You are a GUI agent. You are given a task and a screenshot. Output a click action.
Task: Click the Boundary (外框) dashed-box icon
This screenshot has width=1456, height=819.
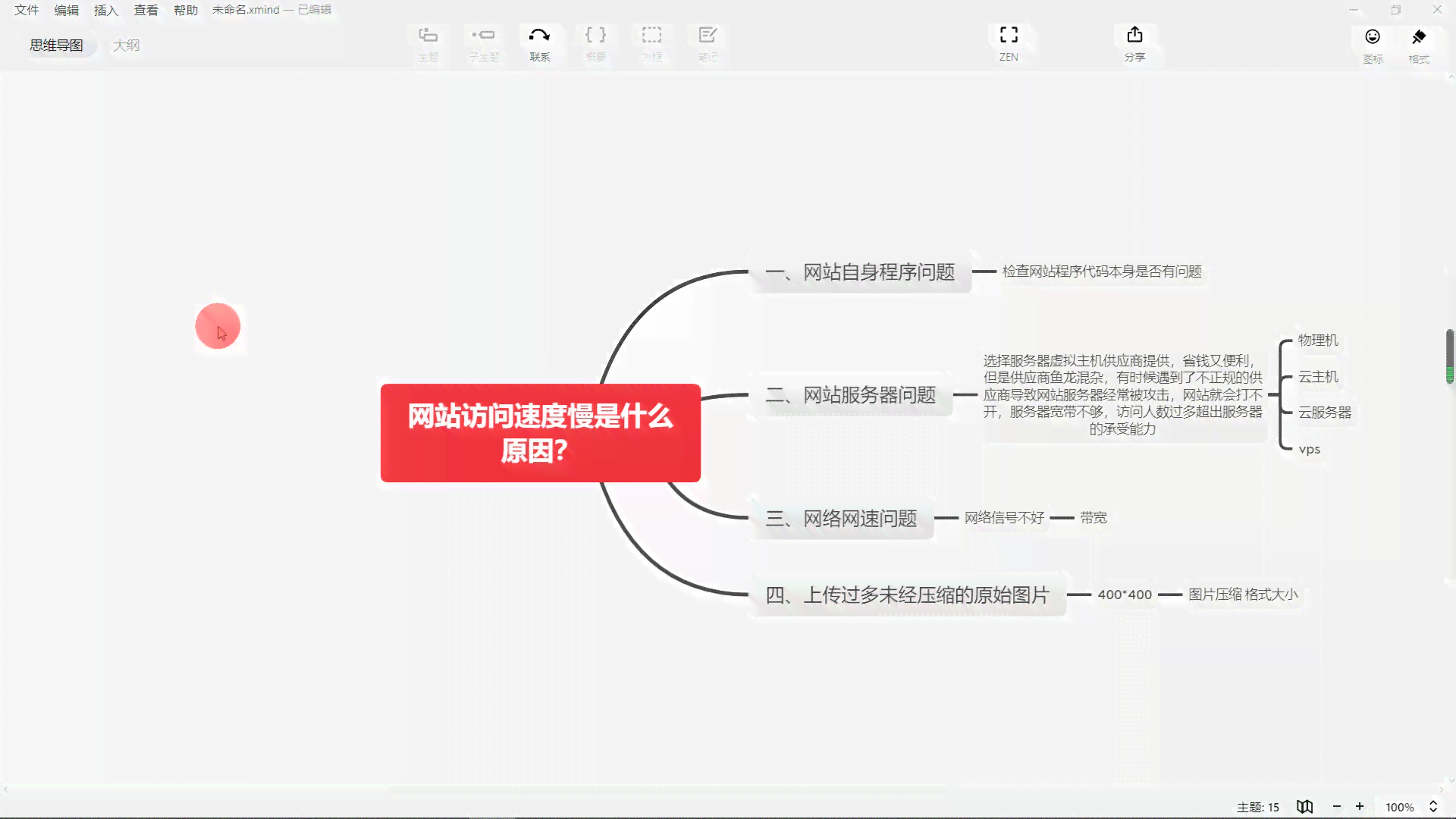[x=651, y=35]
